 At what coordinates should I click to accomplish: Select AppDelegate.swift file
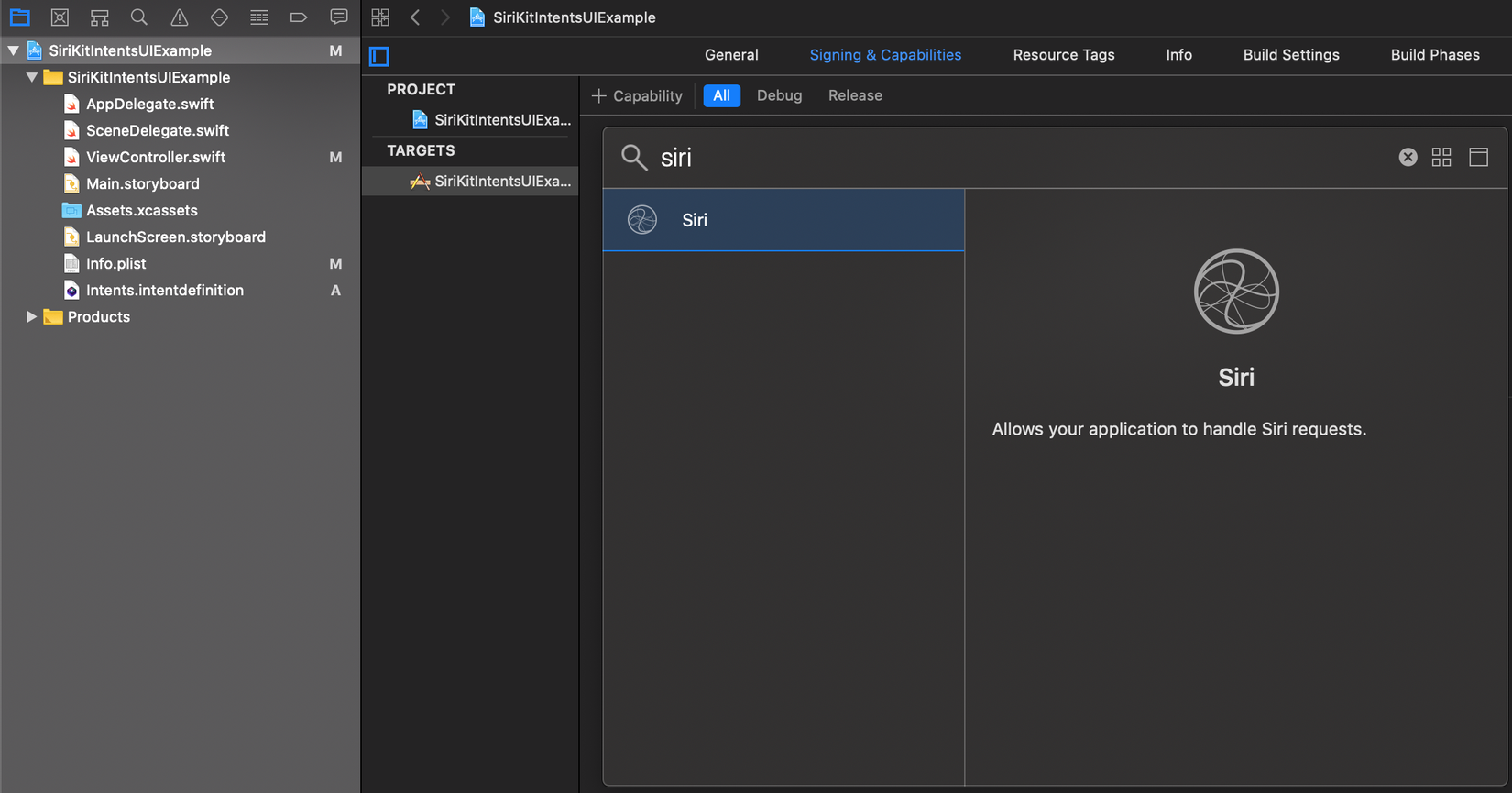coord(149,105)
